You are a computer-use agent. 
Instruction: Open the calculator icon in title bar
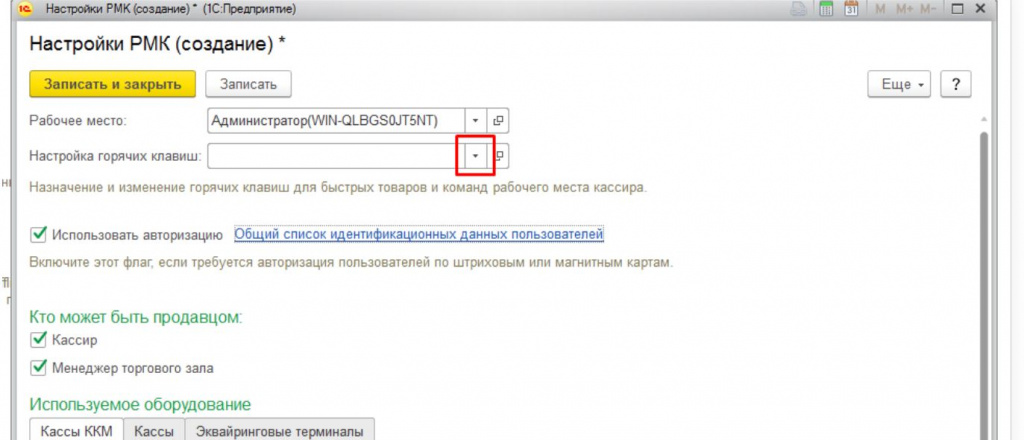coord(826,9)
